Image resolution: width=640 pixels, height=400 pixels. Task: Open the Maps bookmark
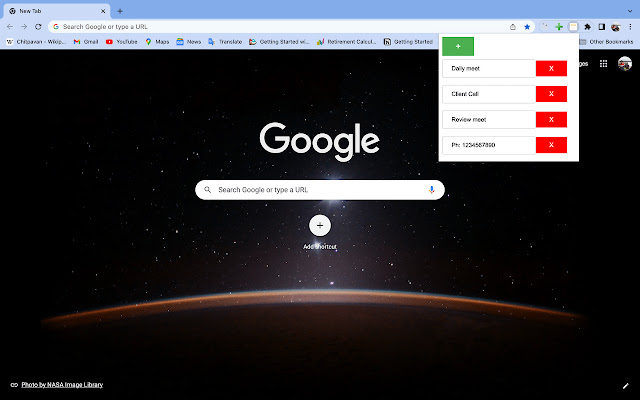[x=157, y=42]
